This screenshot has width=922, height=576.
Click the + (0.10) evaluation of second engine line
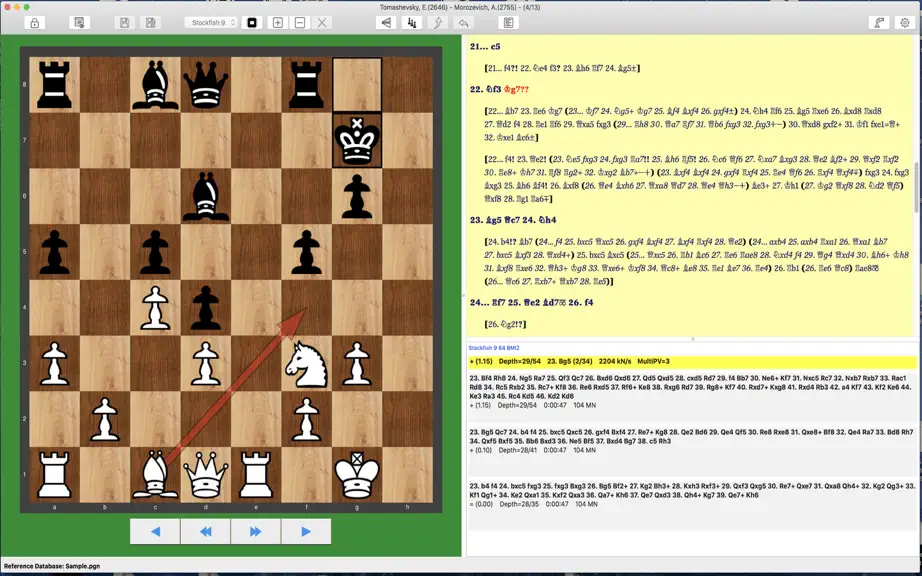(x=481, y=450)
